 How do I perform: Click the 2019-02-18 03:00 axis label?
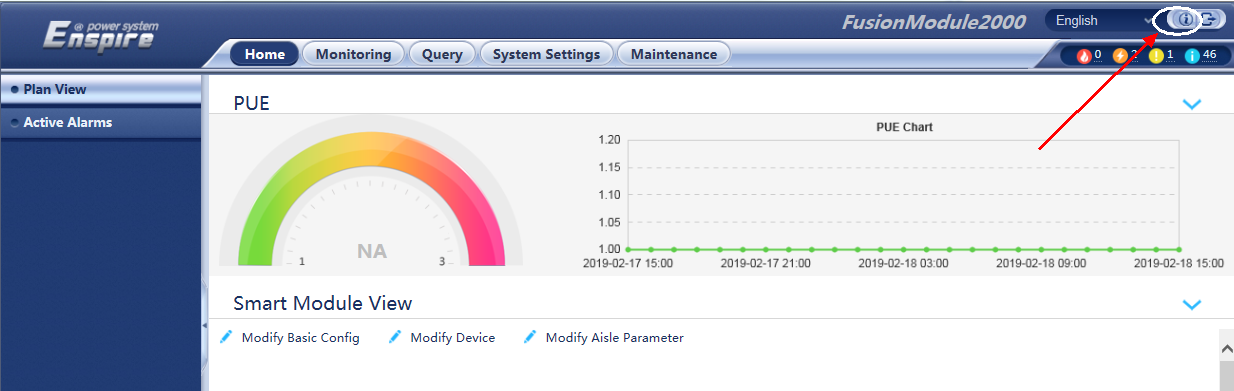(x=903, y=264)
